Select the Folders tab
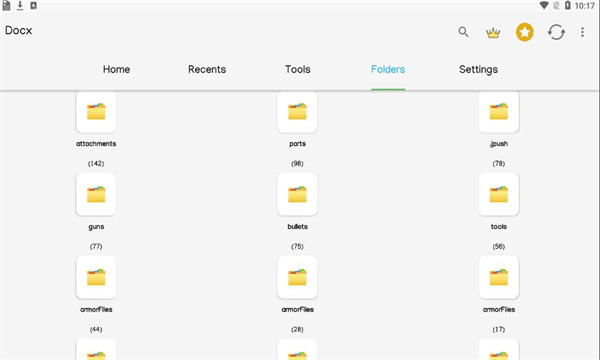Image resolution: width=600 pixels, height=360 pixels. point(388,69)
